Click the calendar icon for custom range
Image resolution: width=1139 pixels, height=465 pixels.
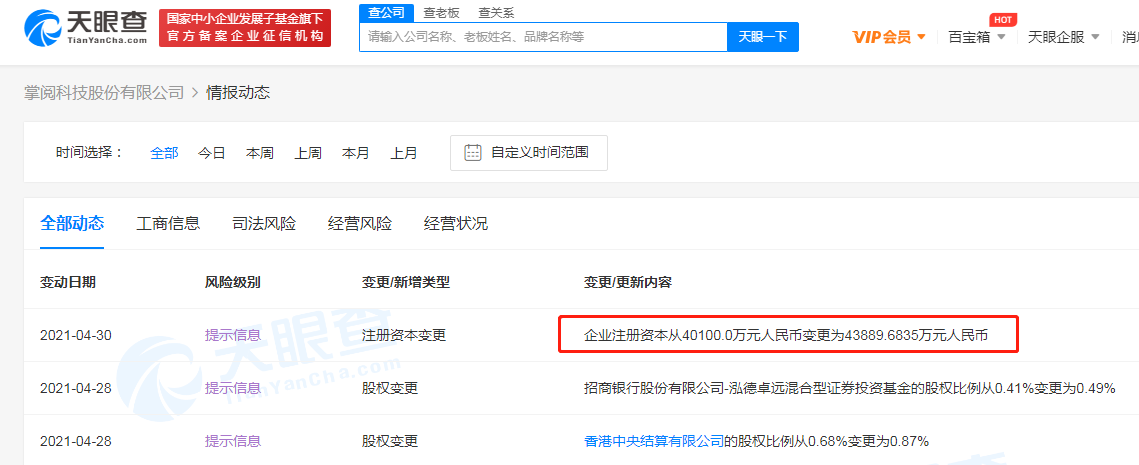point(474,153)
